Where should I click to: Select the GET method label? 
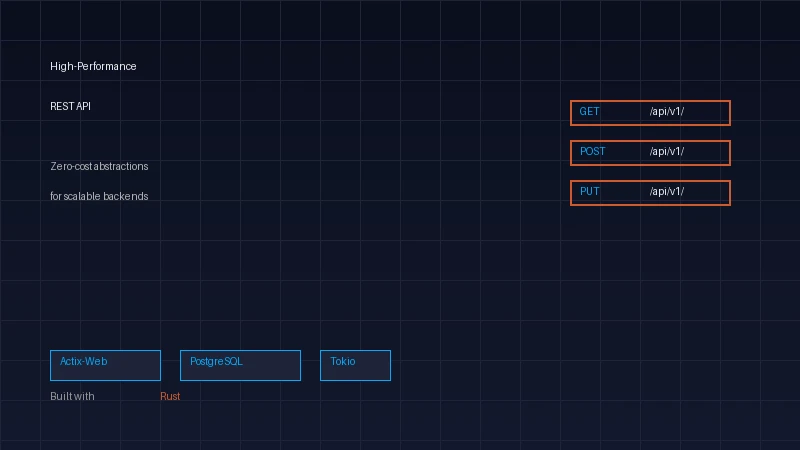[589, 112]
